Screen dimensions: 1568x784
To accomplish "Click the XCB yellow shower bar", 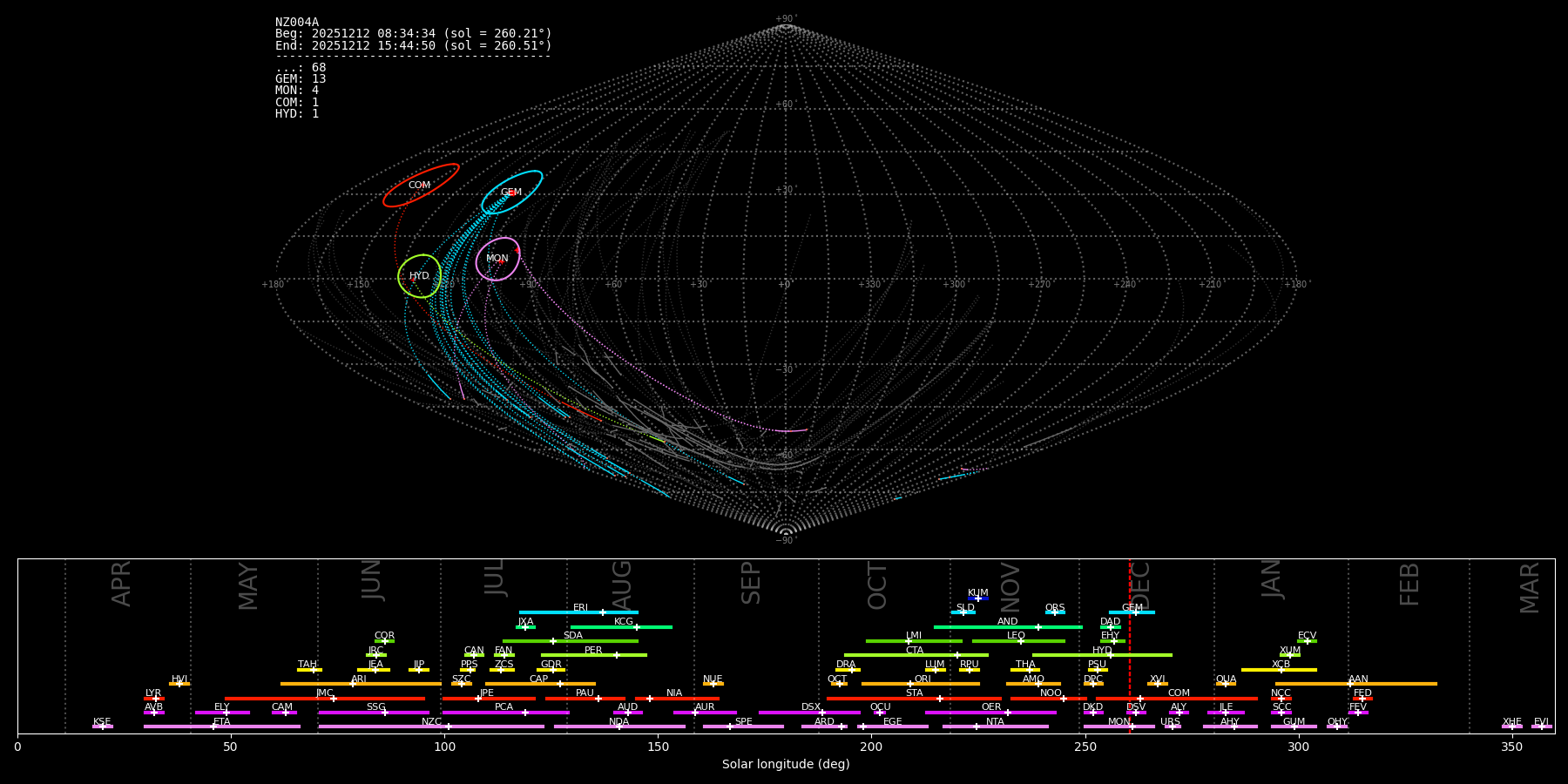I will [1279, 670].
